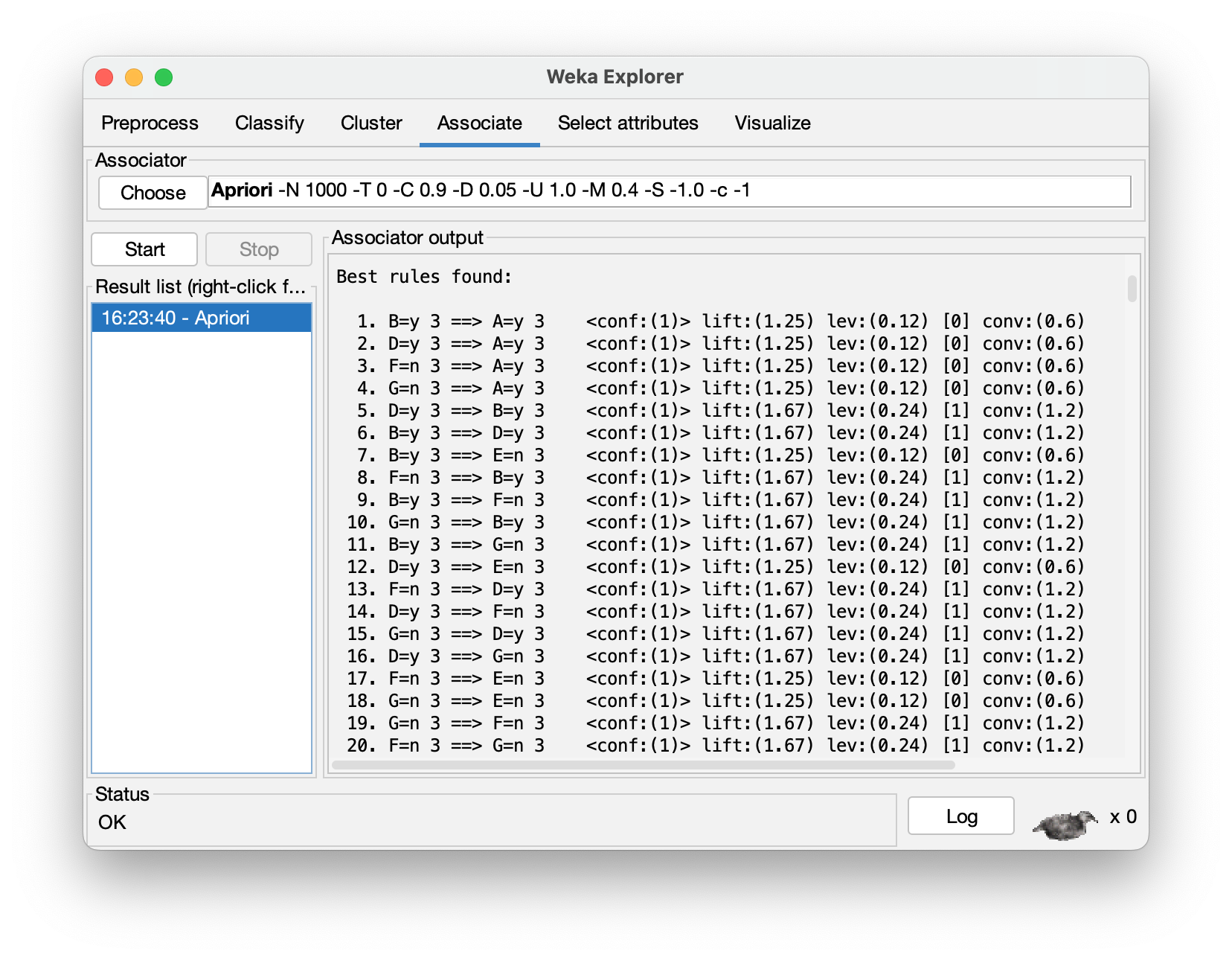The image size is (1232, 960).
Task: Click the Apriori parameters configuration field
Action: 668,191
